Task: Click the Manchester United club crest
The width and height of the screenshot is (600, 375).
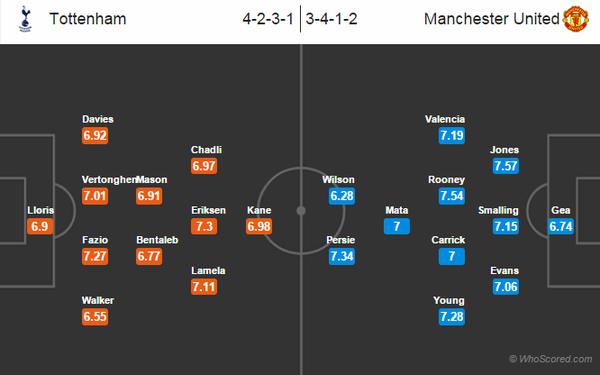Action: 576,19
